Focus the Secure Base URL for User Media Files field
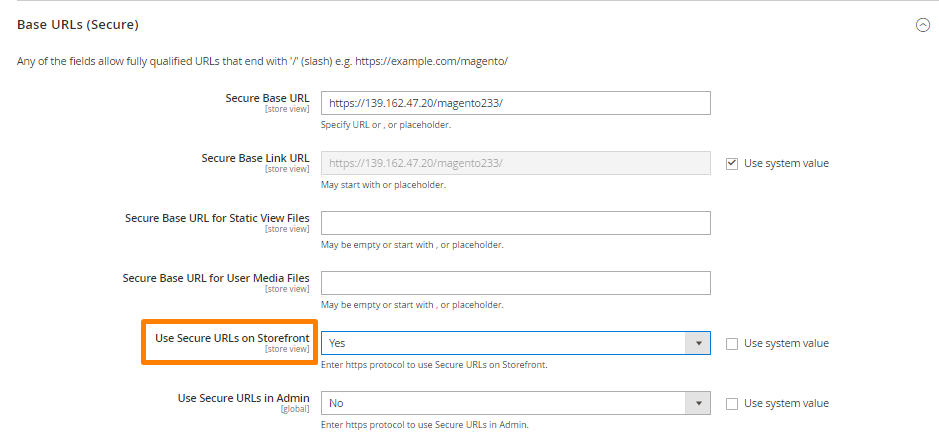 [516, 283]
